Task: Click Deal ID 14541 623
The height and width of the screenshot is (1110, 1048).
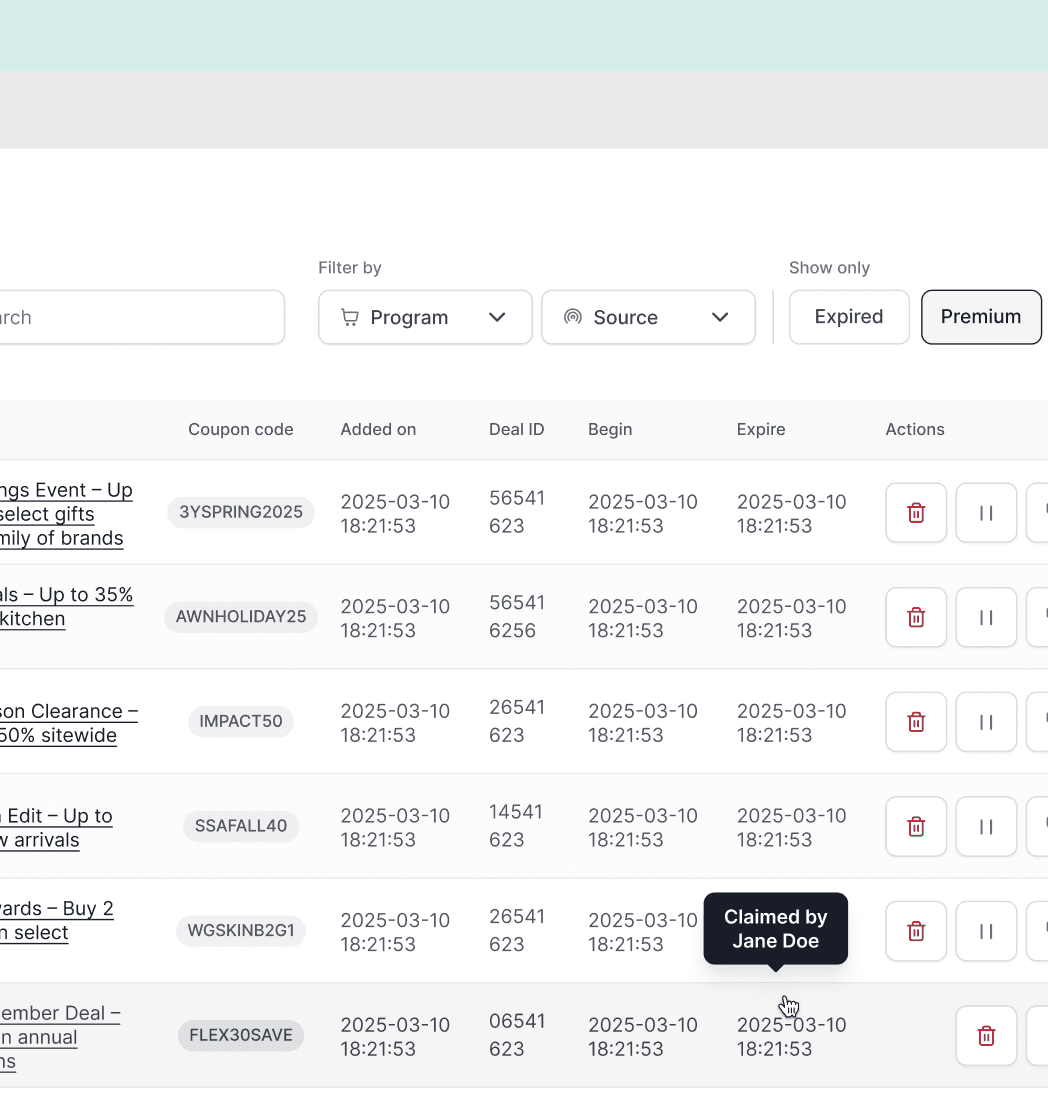Action: 516,825
